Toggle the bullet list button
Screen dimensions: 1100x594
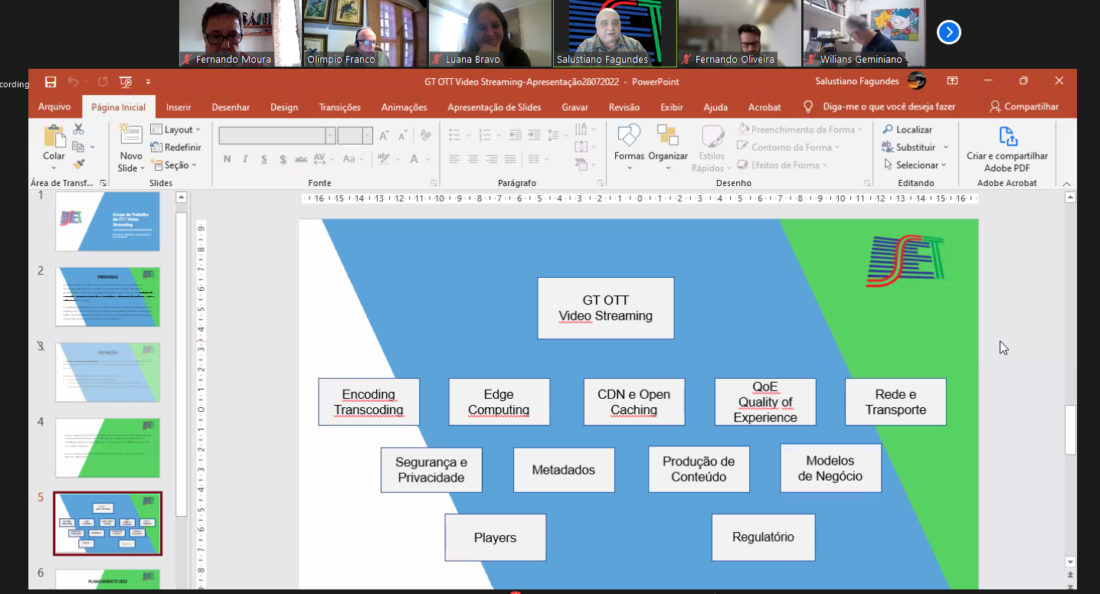point(457,135)
